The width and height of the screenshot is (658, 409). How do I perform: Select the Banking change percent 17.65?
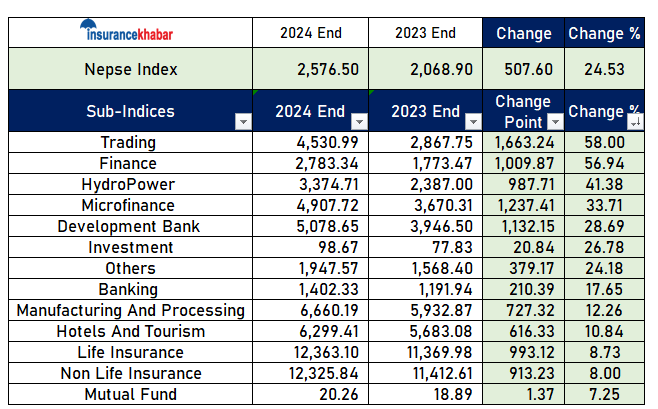coord(605,289)
